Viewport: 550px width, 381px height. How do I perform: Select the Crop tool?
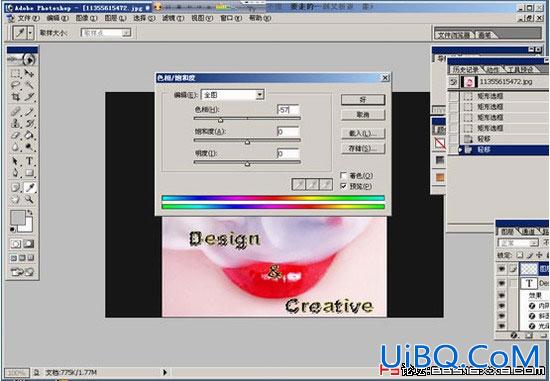15,96
